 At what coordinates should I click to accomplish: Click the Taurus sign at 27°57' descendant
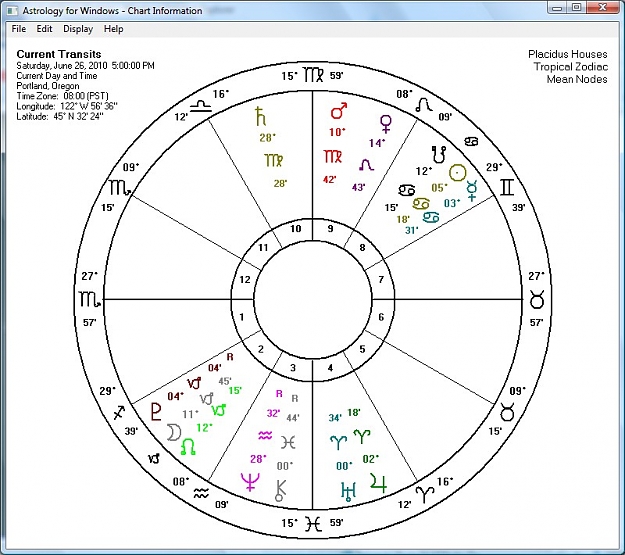[537, 299]
